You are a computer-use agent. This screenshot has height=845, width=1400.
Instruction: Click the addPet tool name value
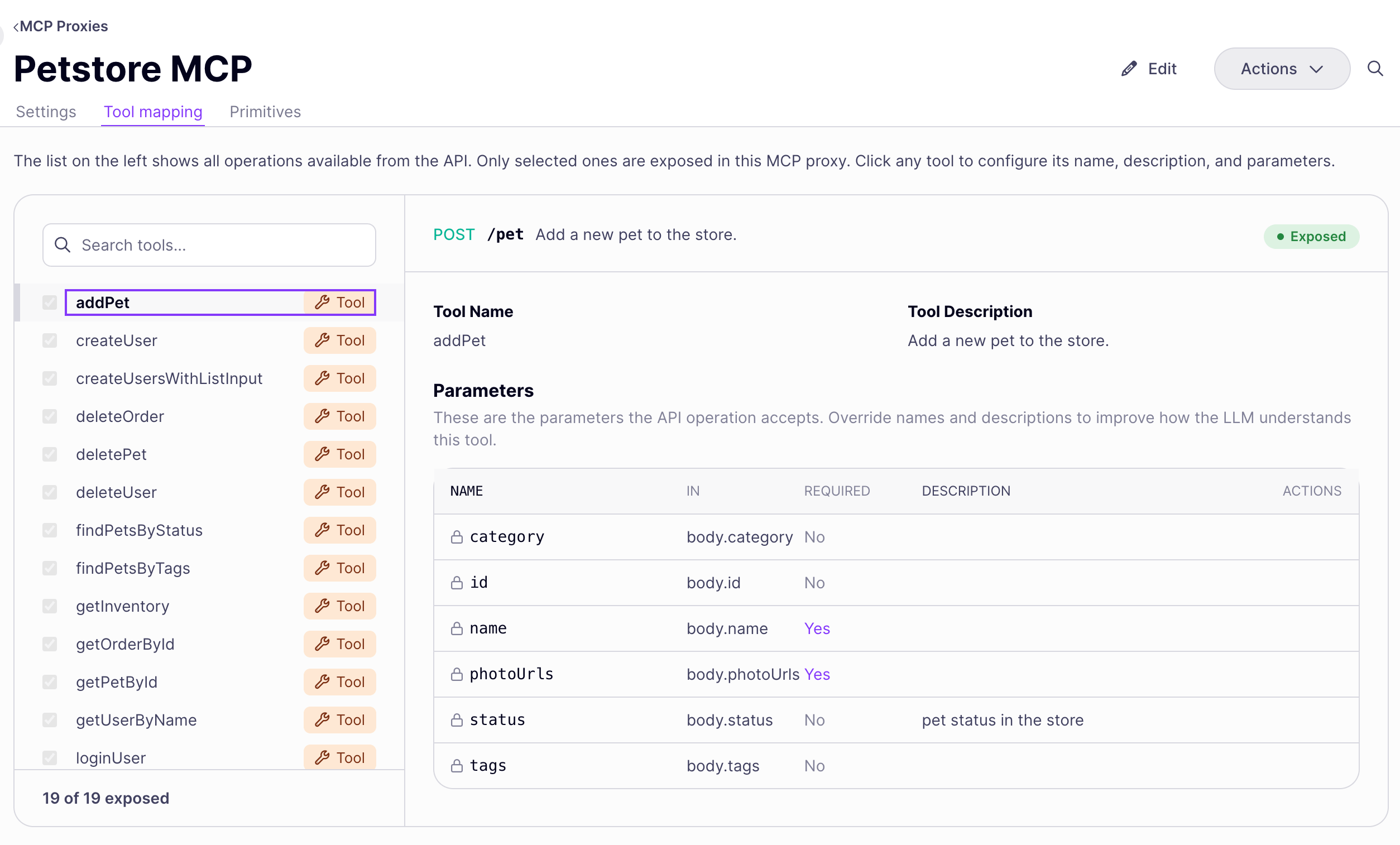click(459, 341)
